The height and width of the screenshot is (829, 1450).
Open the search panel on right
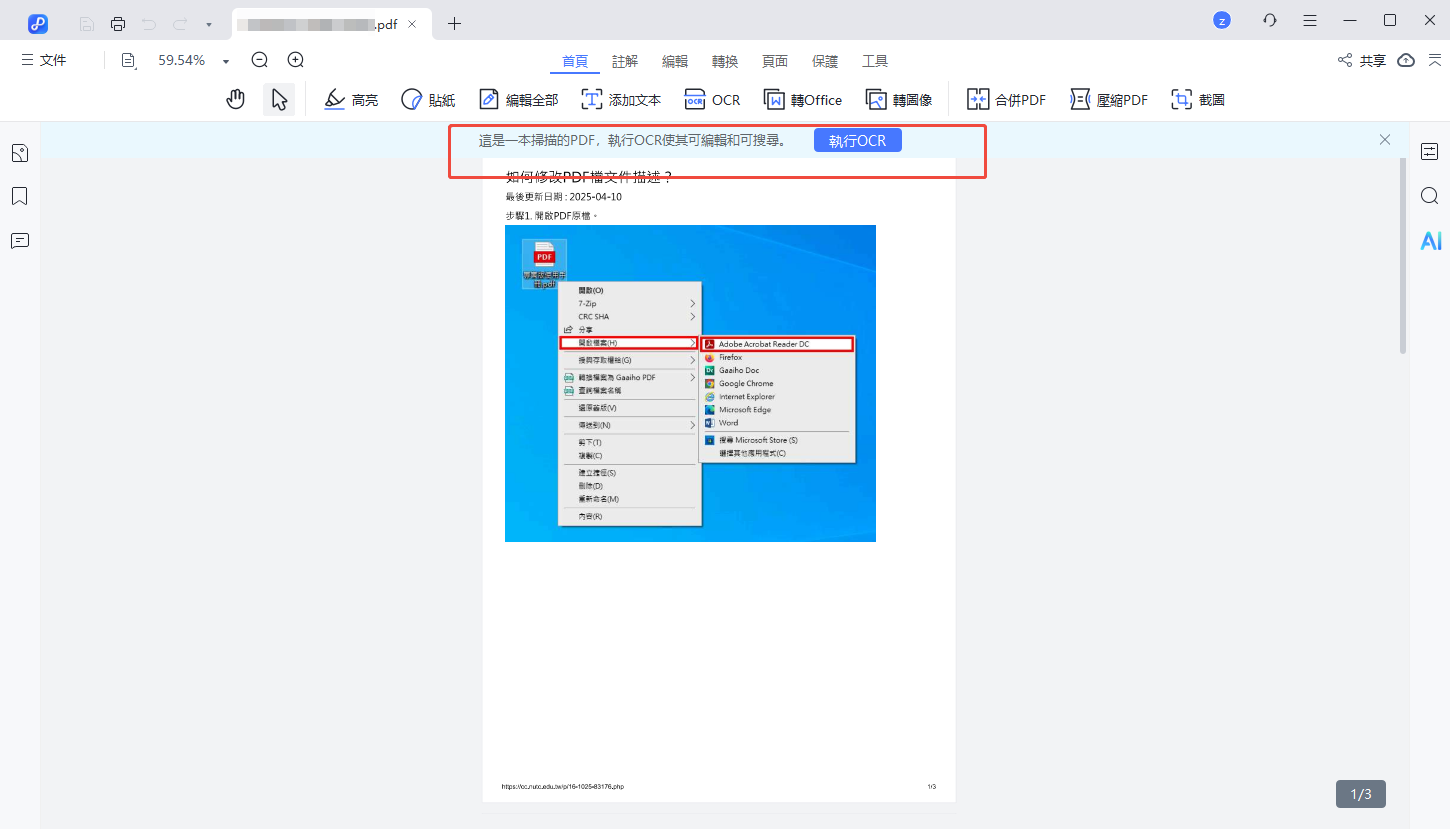coord(1430,196)
